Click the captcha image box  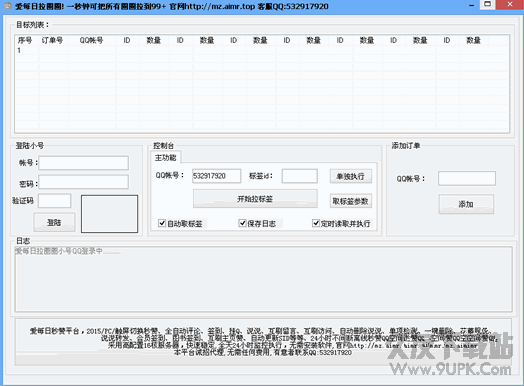109,214
